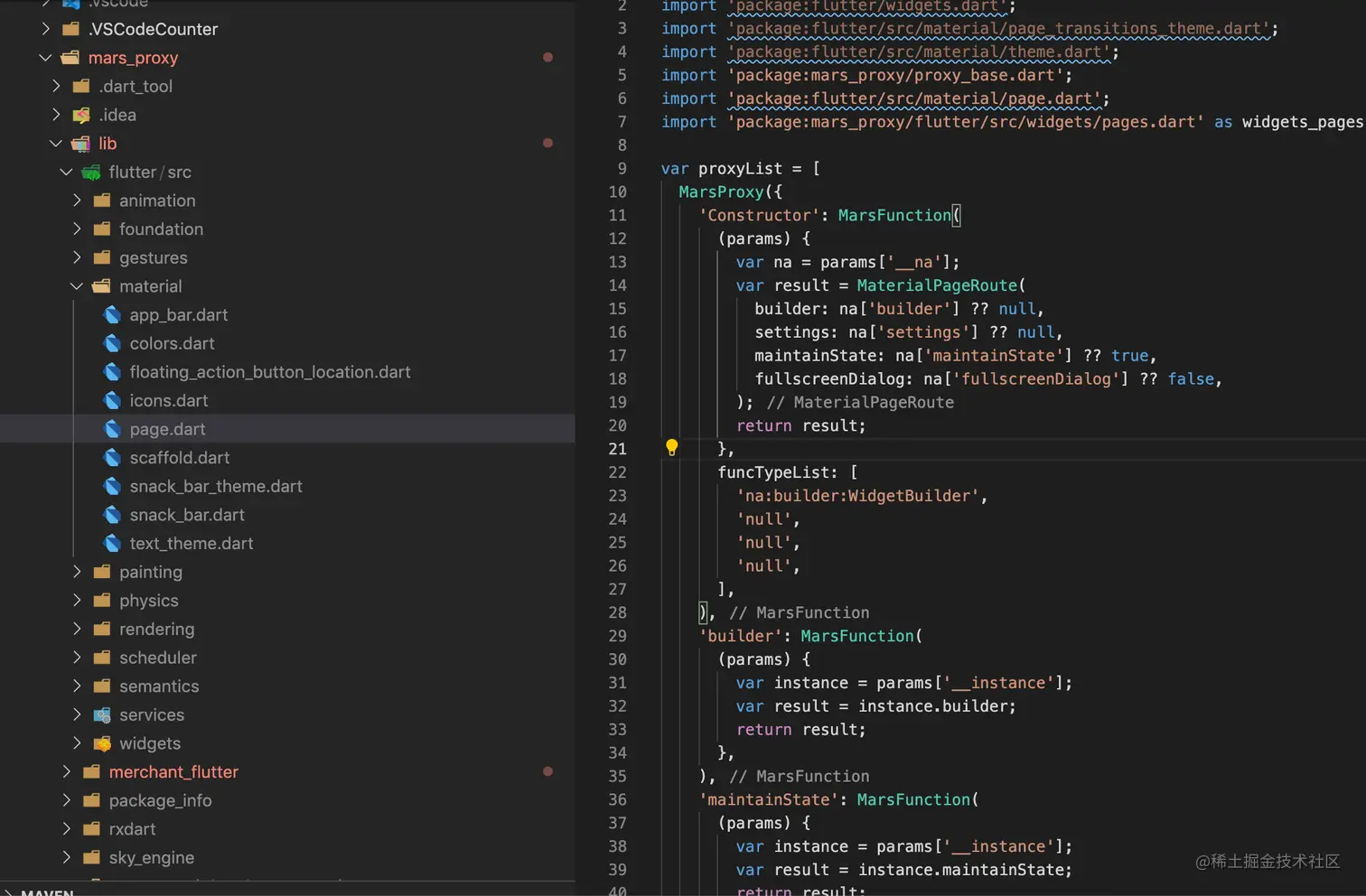Viewport: 1366px width, 896px height.
Task: Click the folder icon beside gestures
Action: pyautogui.click(x=102, y=257)
